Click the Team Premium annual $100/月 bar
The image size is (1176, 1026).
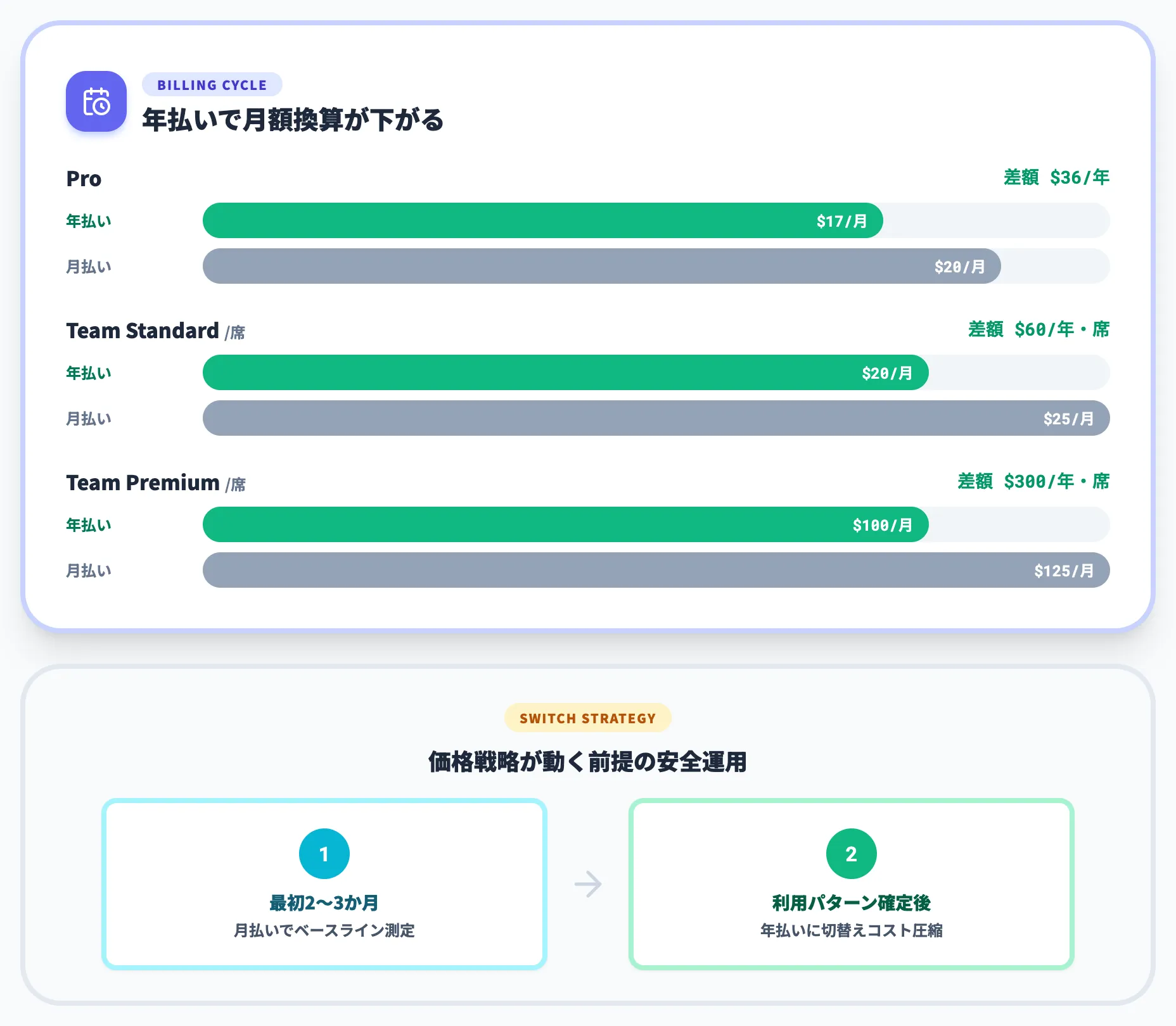(565, 524)
